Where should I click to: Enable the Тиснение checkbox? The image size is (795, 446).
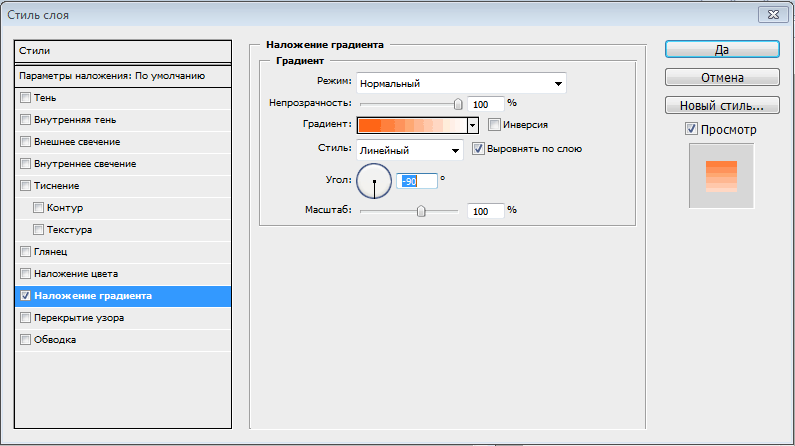(25, 185)
